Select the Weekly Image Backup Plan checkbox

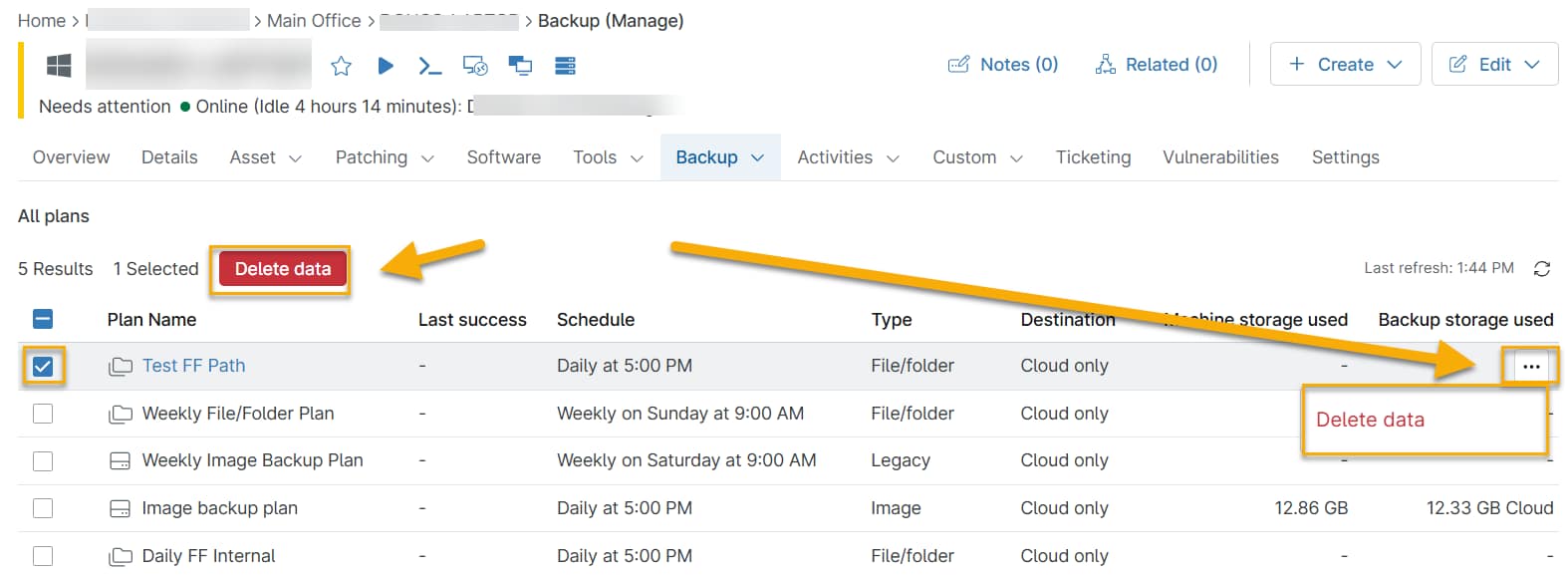[x=43, y=461]
